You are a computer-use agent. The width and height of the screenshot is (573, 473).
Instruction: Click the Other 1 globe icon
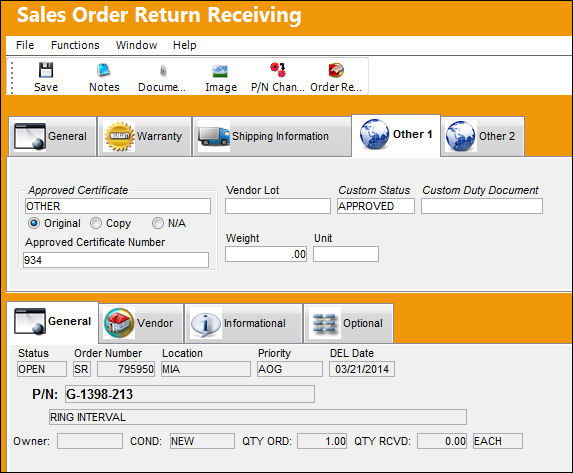coord(374,134)
